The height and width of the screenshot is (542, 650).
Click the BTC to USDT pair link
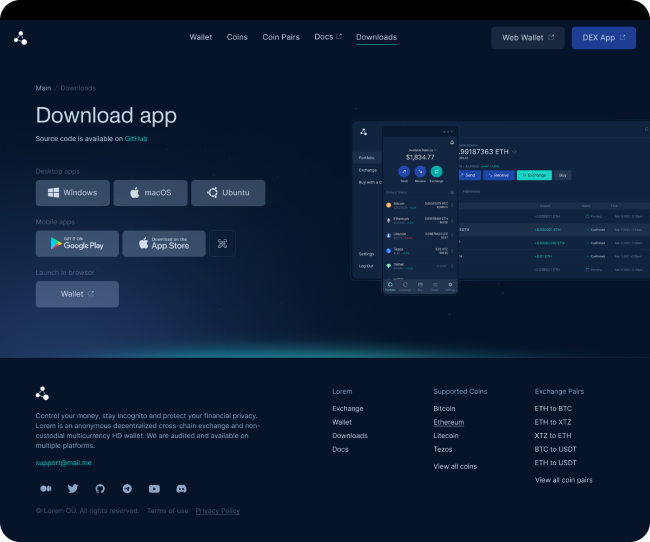pyautogui.click(x=555, y=449)
